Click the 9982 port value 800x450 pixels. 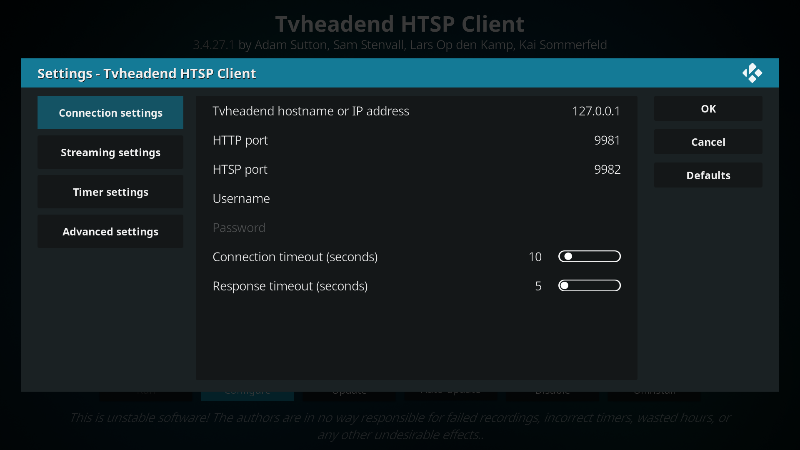(x=607, y=169)
